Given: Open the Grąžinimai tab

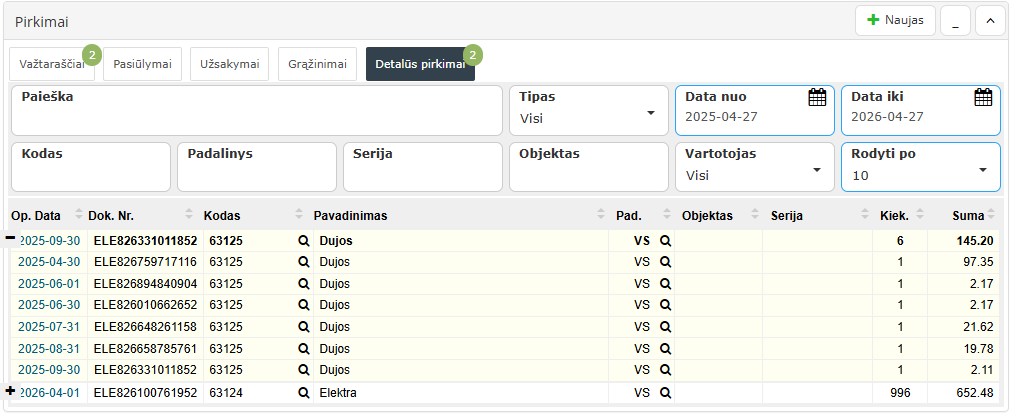Looking at the screenshot, I should pyautogui.click(x=317, y=64).
